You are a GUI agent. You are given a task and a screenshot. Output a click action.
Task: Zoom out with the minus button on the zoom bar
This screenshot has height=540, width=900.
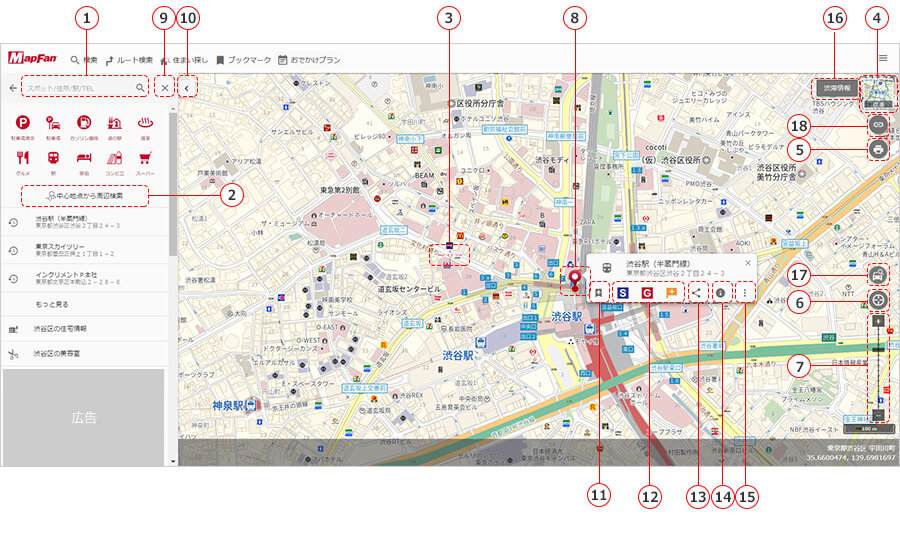pyautogui.click(x=878, y=414)
